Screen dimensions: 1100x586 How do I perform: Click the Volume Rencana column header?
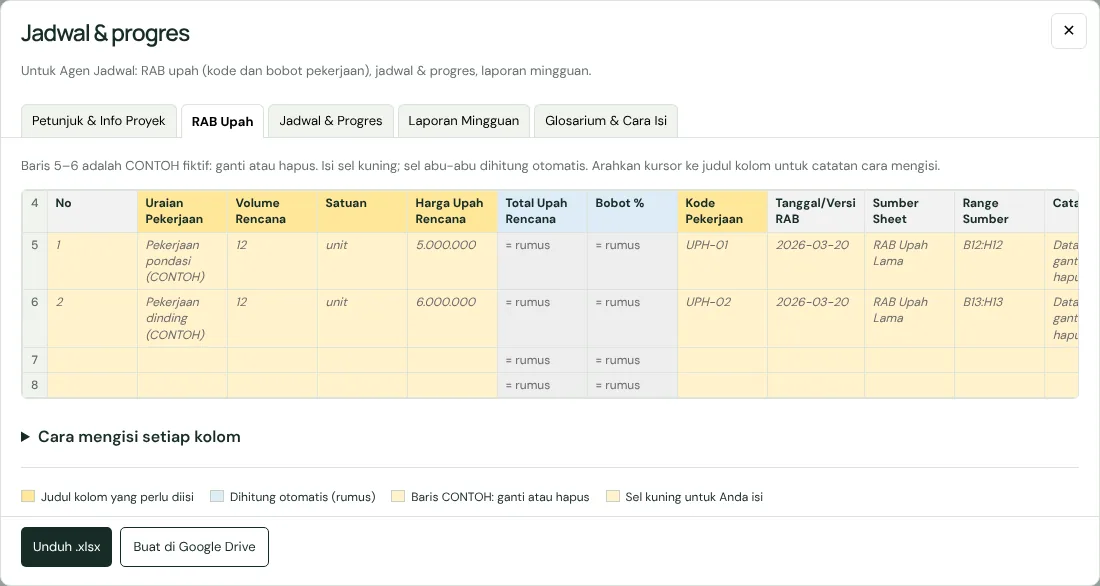tap(272, 211)
